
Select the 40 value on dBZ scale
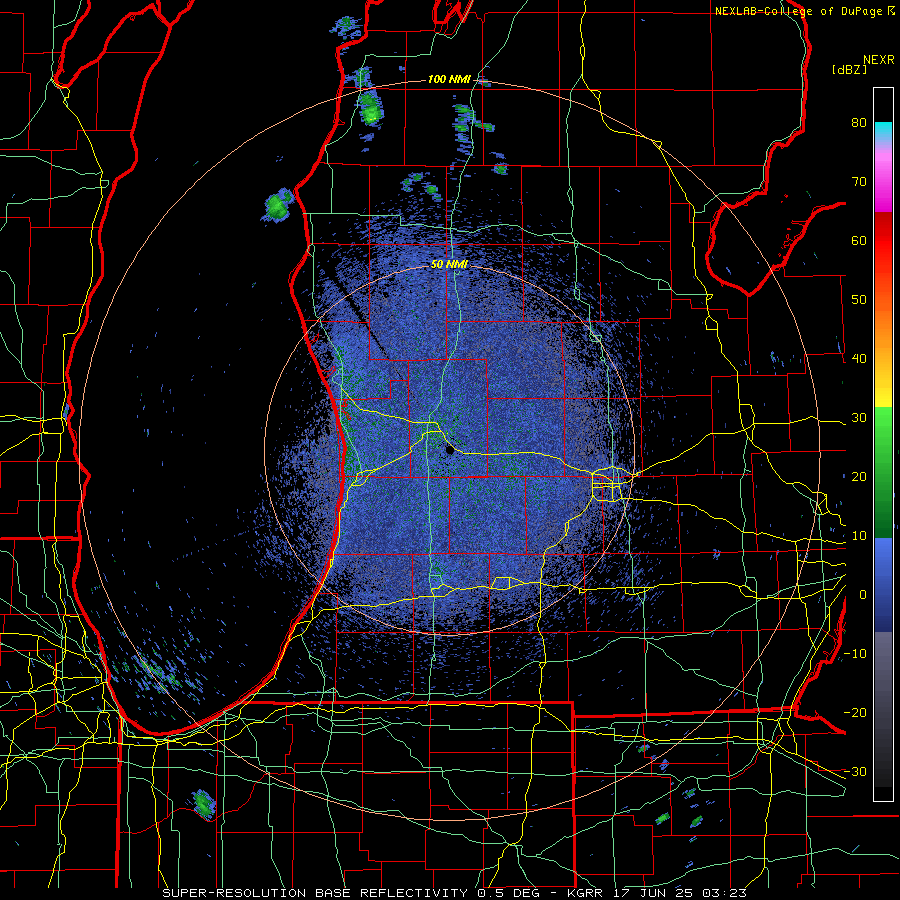point(859,359)
